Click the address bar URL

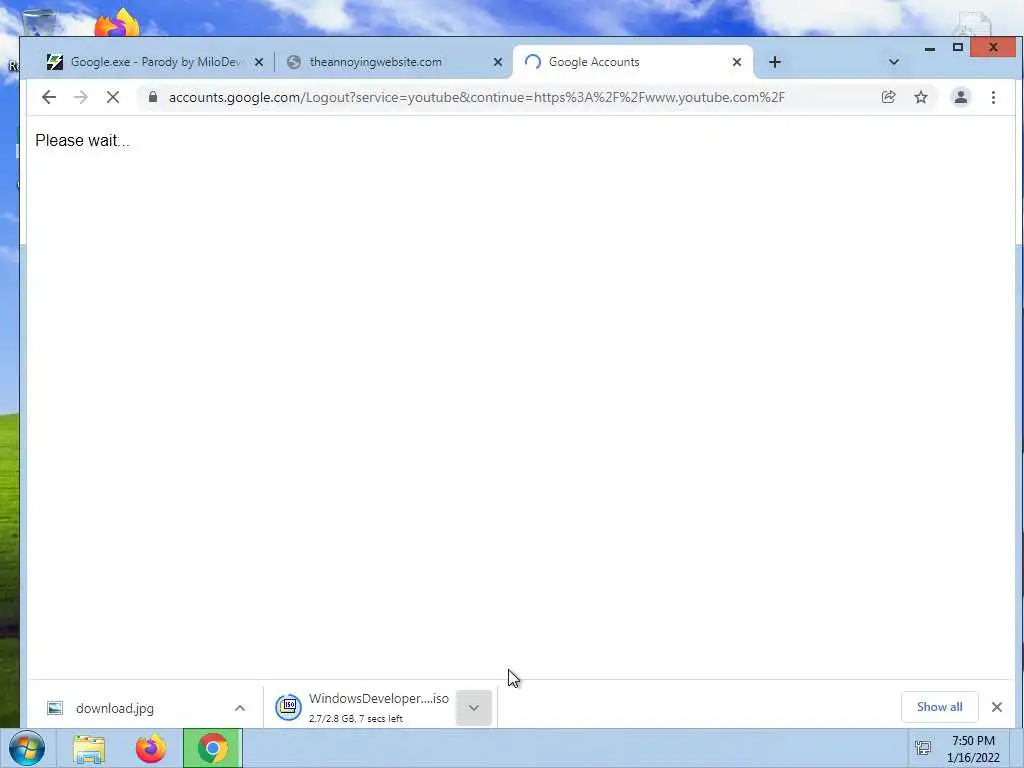[477, 97]
